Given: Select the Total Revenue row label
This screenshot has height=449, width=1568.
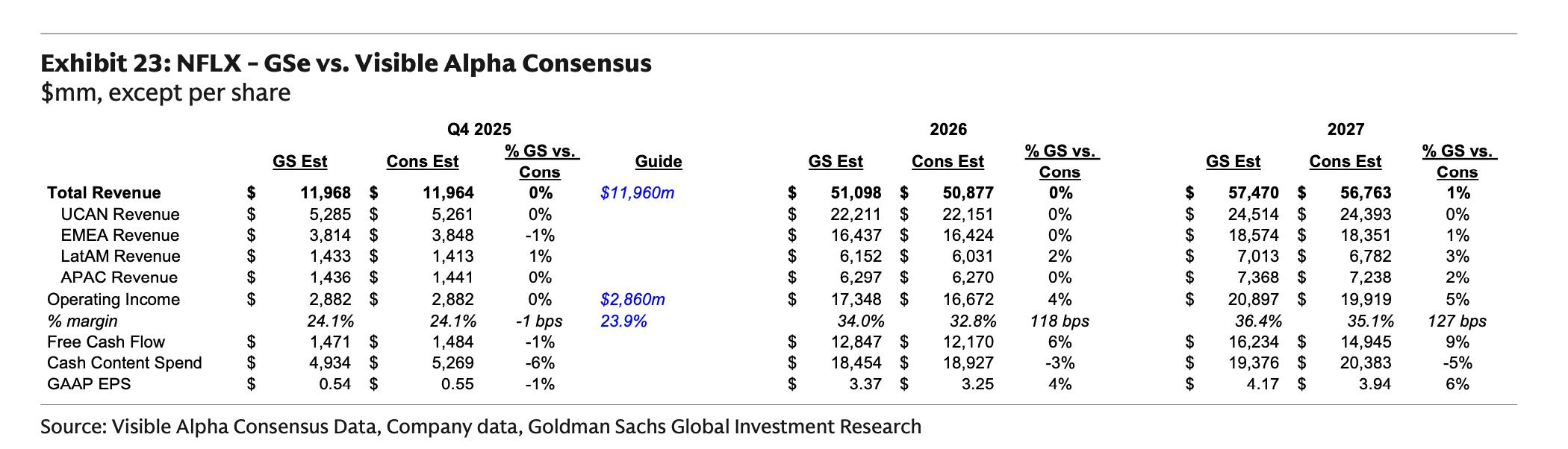Looking at the screenshot, I should pyautogui.click(x=104, y=193).
